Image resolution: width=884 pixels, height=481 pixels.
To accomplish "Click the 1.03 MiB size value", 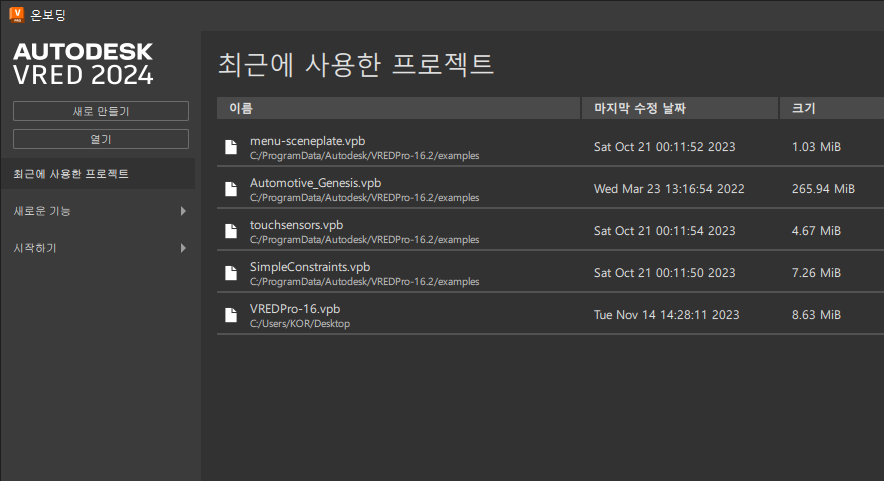I will coord(816,147).
